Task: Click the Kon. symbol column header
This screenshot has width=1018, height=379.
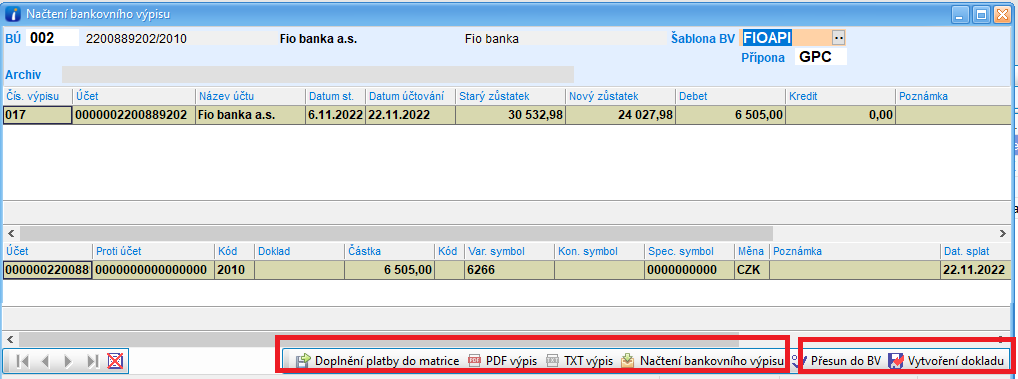Action: (x=599, y=251)
